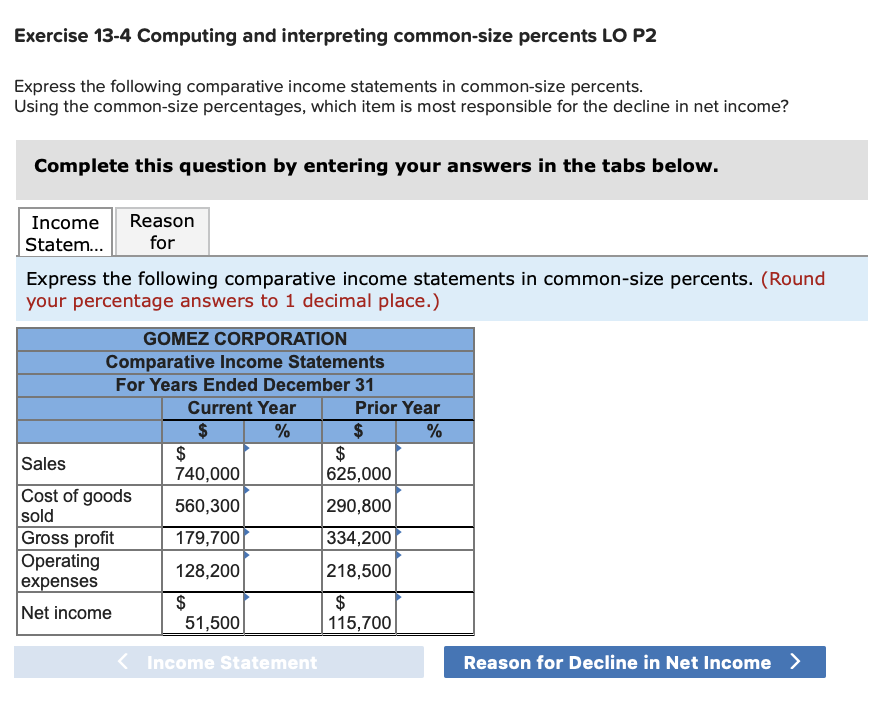The height and width of the screenshot is (706, 872).
Task: Click the Reason for Decline in Net Income button
Action: click(x=634, y=661)
